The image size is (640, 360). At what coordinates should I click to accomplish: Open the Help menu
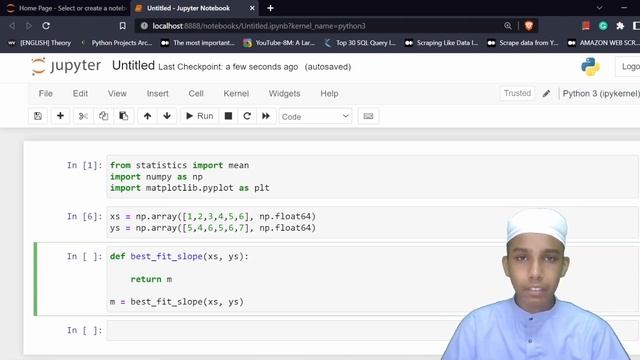tap(329, 93)
